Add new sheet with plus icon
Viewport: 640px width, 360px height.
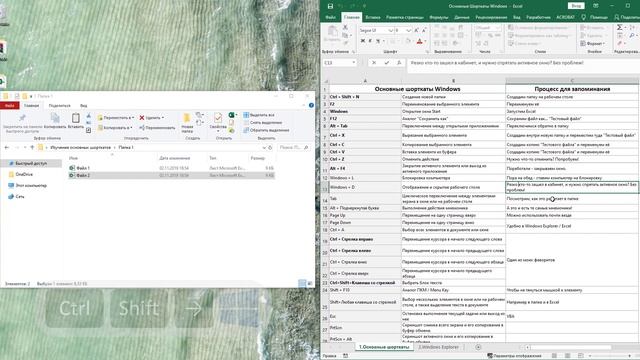[x=478, y=347]
